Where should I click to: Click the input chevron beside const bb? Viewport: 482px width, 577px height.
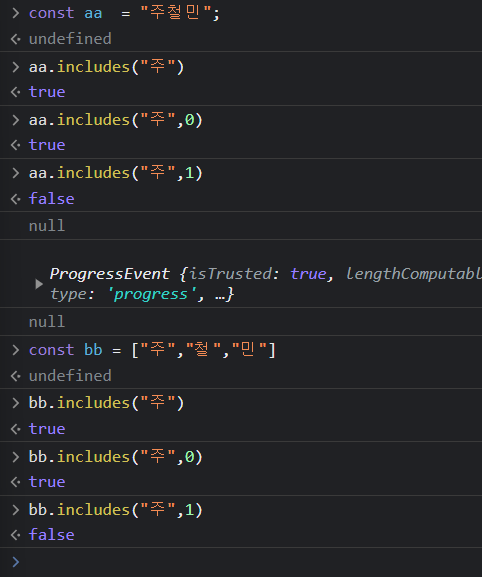[15, 350]
